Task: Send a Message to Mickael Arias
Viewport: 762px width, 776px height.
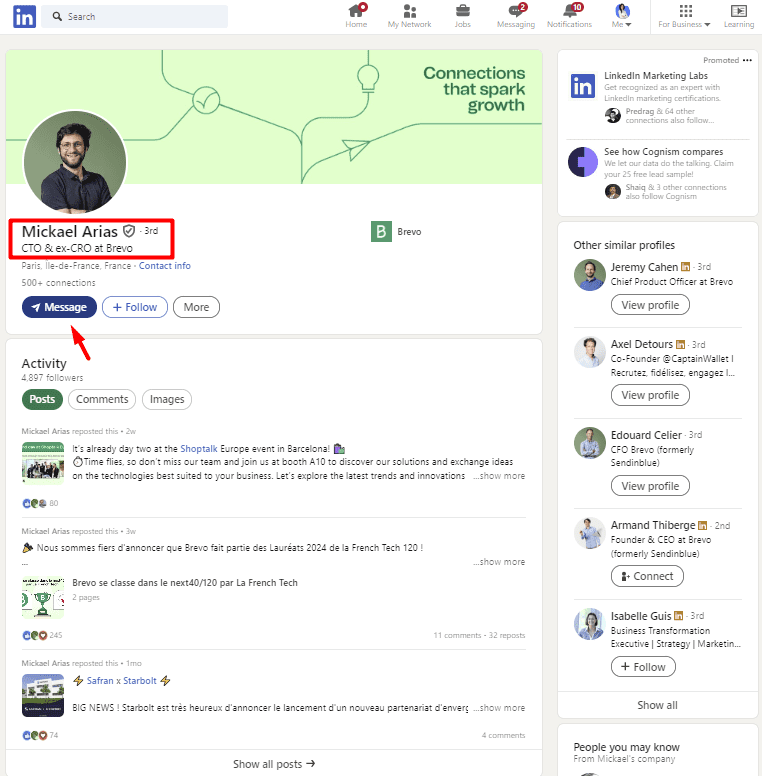Action: tap(59, 307)
